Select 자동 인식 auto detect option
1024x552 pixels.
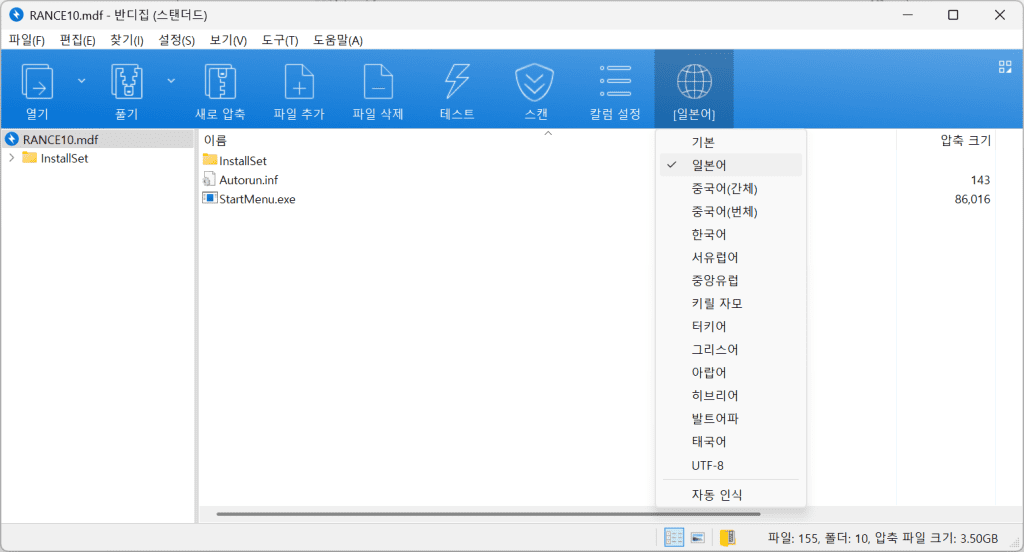point(731,495)
